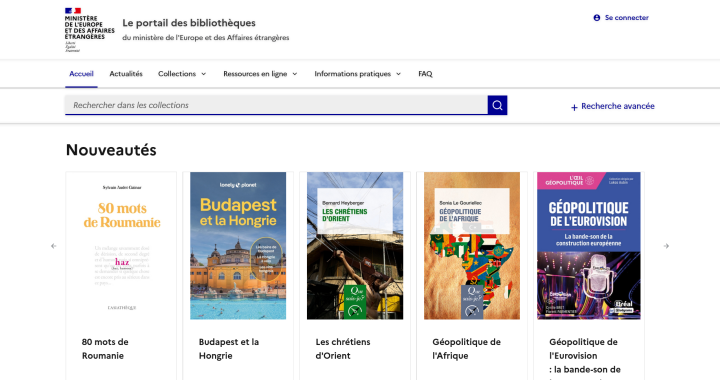Go to Accueil tab
Viewport: 720px width, 380px height.
(81, 74)
